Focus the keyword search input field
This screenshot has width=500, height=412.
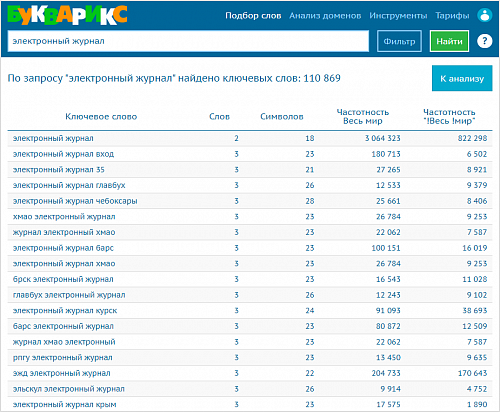pos(188,41)
